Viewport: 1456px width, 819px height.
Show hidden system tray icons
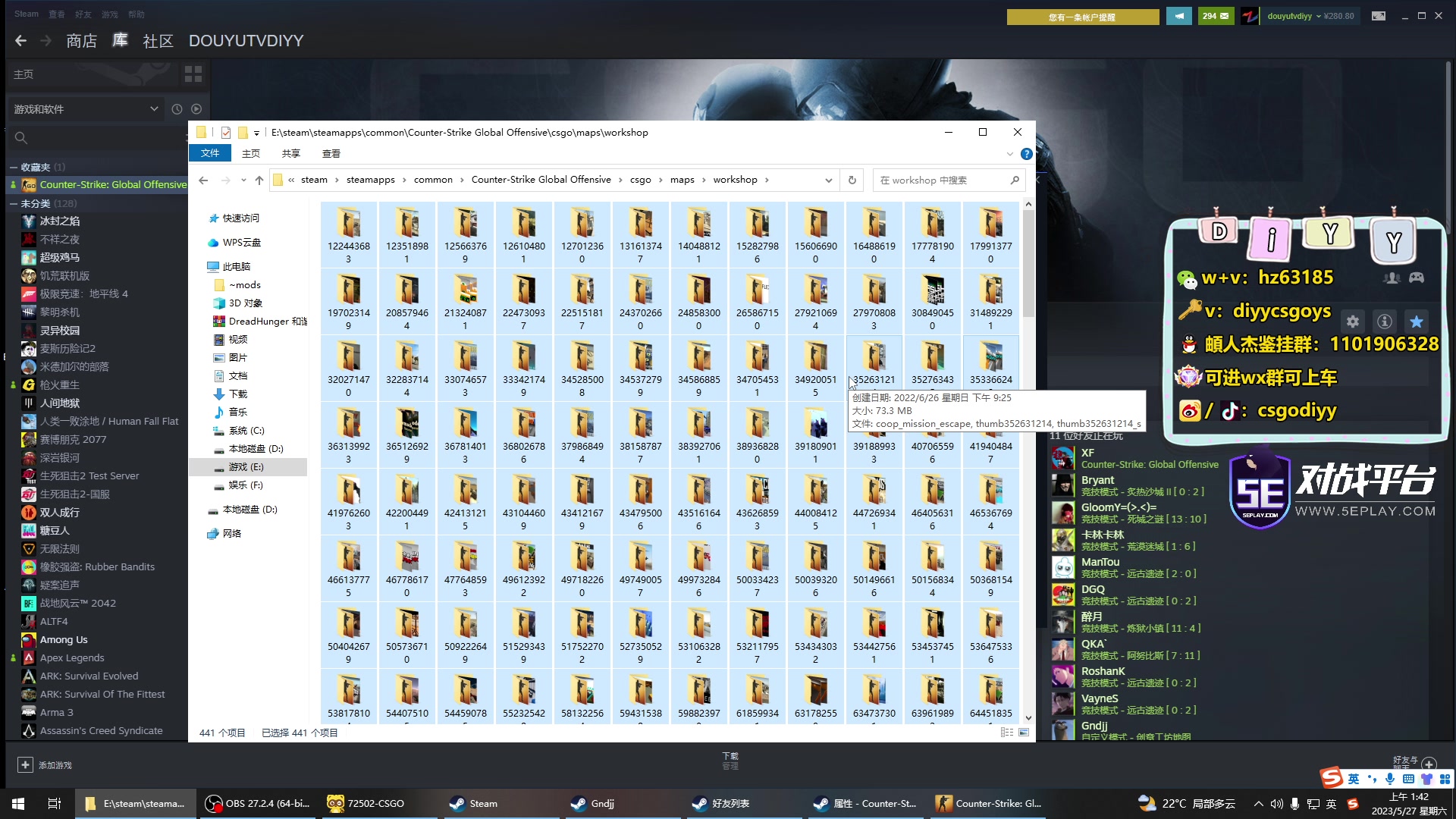(1259, 804)
